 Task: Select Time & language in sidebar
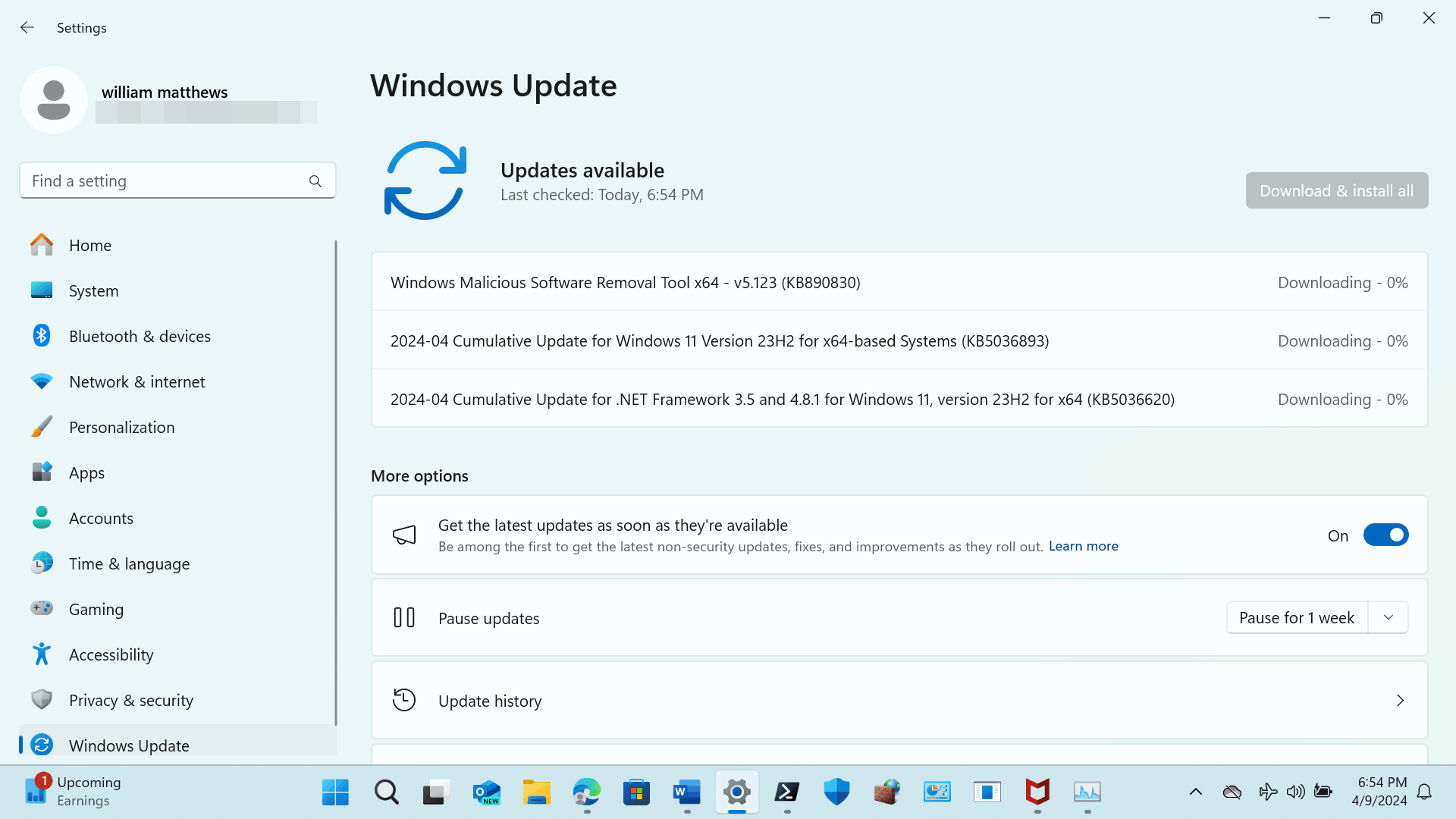(129, 563)
